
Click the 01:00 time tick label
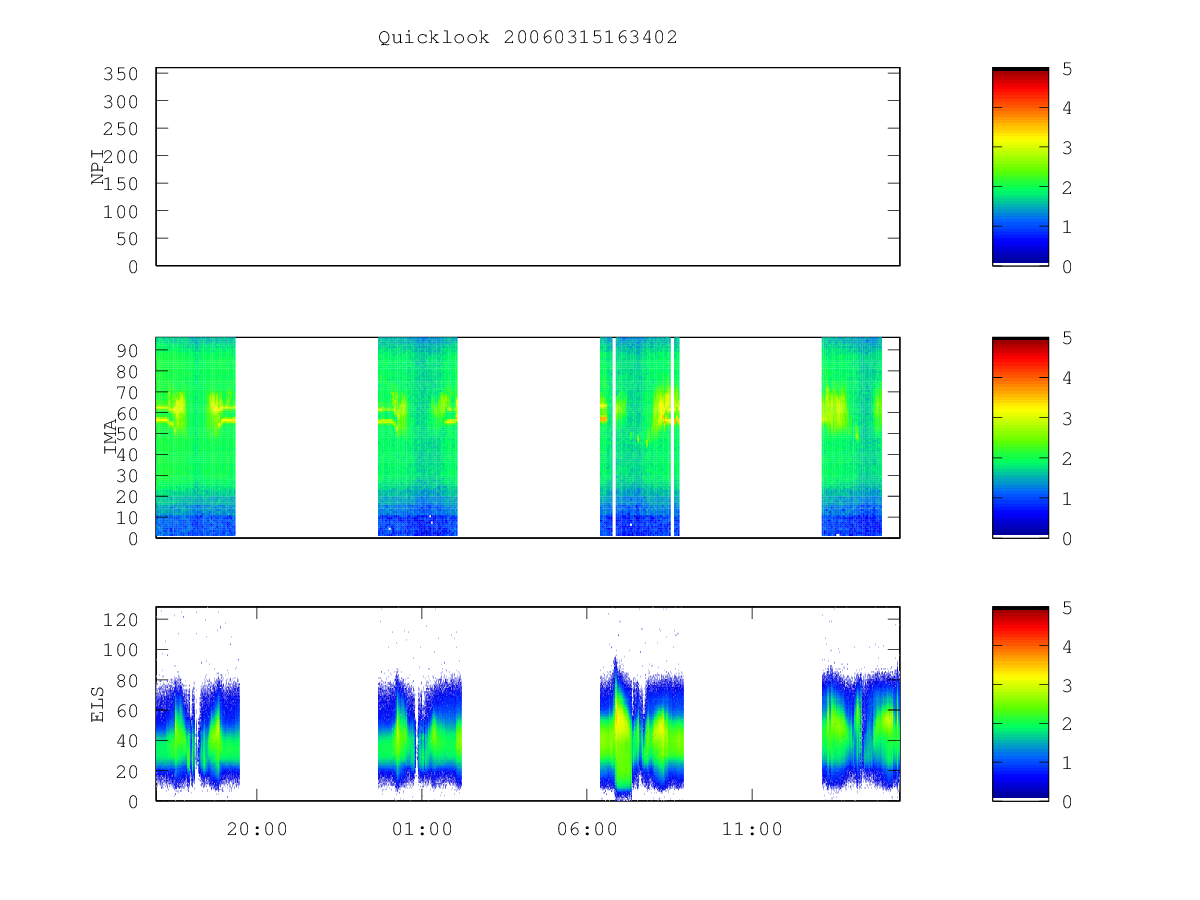coord(422,829)
